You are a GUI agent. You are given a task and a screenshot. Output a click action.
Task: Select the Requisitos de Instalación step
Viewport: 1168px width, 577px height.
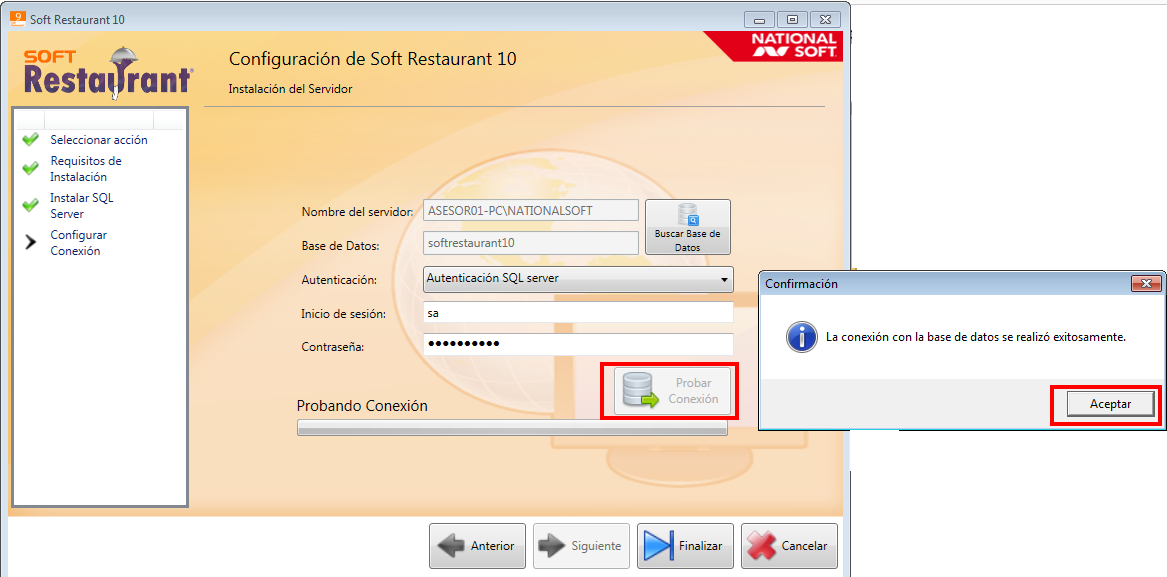pyautogui.click(x=86, y=169)
